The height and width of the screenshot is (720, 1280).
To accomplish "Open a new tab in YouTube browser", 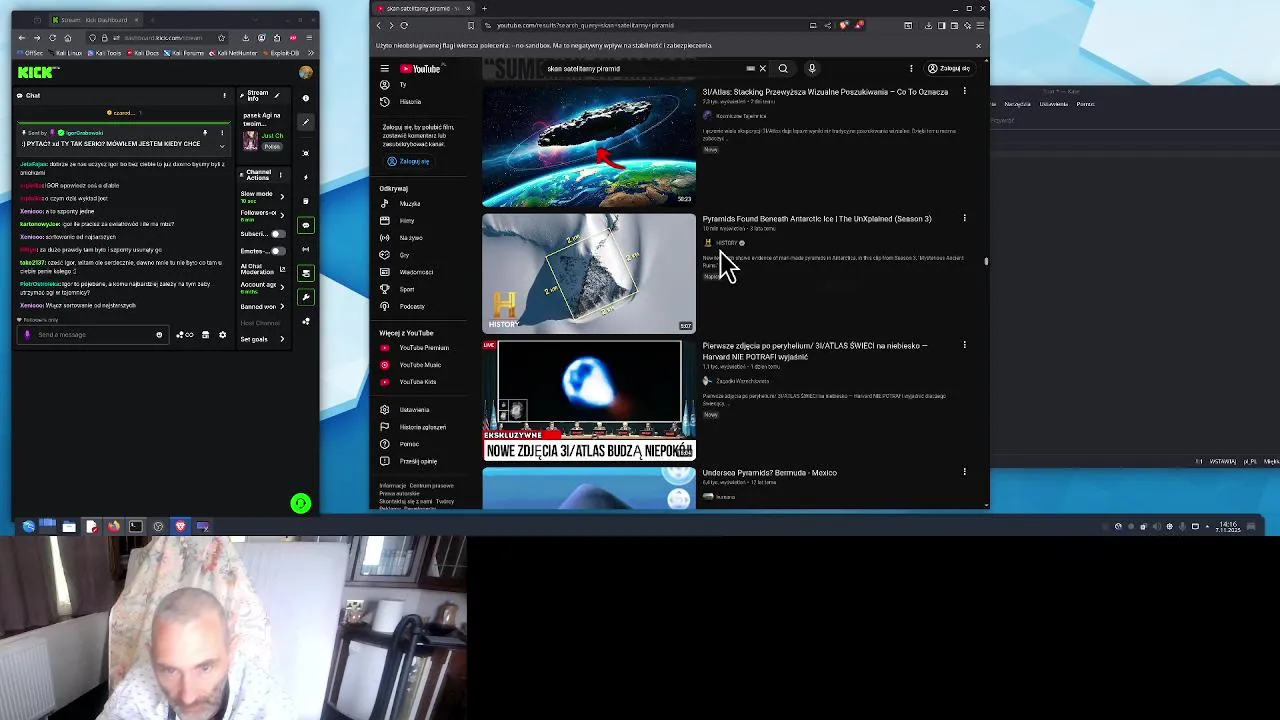I will [x=484, y=8].
